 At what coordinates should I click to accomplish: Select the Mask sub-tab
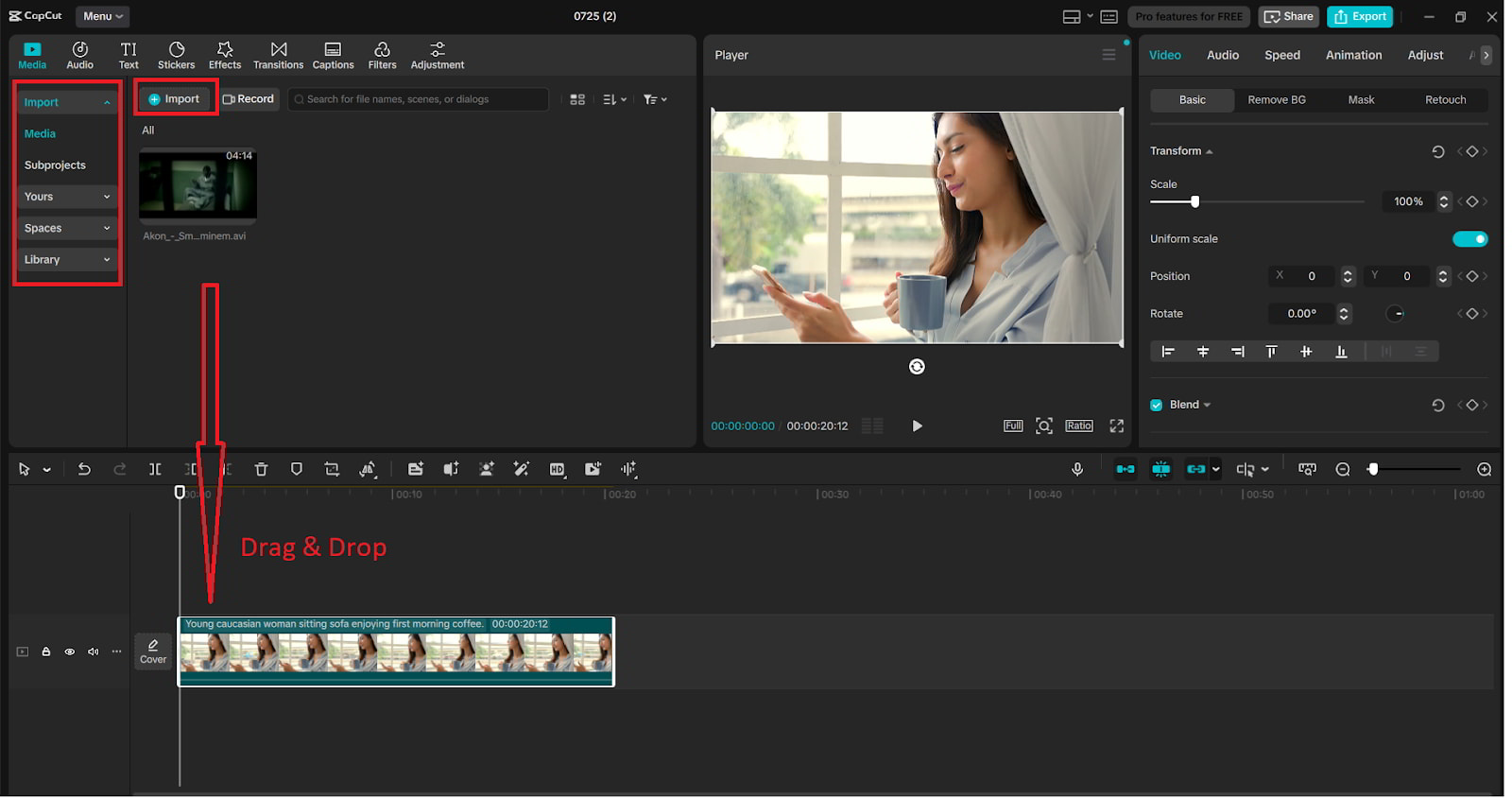1361,100
